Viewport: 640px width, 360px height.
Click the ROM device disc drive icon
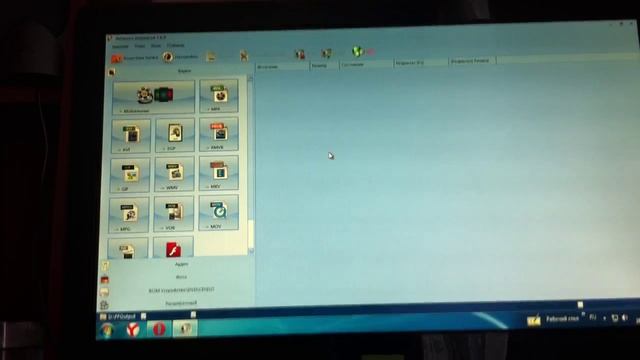click(104, 292)
